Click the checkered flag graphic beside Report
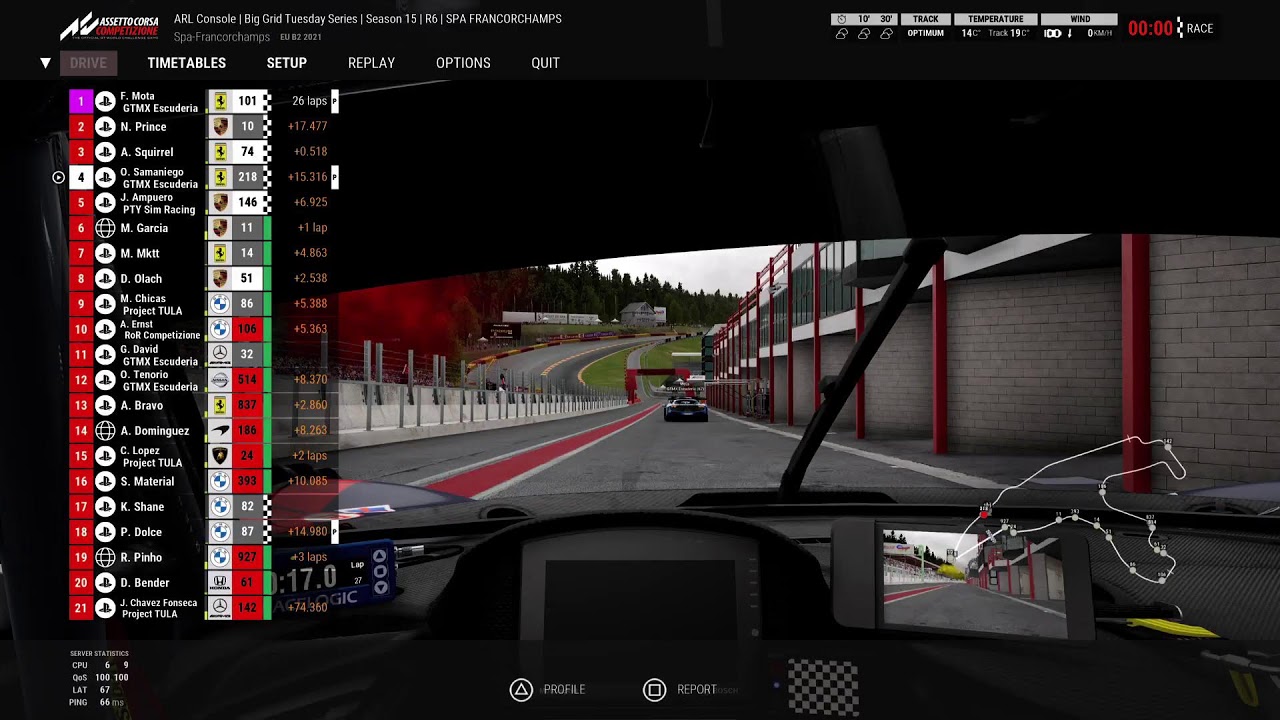 click(823, 688)
